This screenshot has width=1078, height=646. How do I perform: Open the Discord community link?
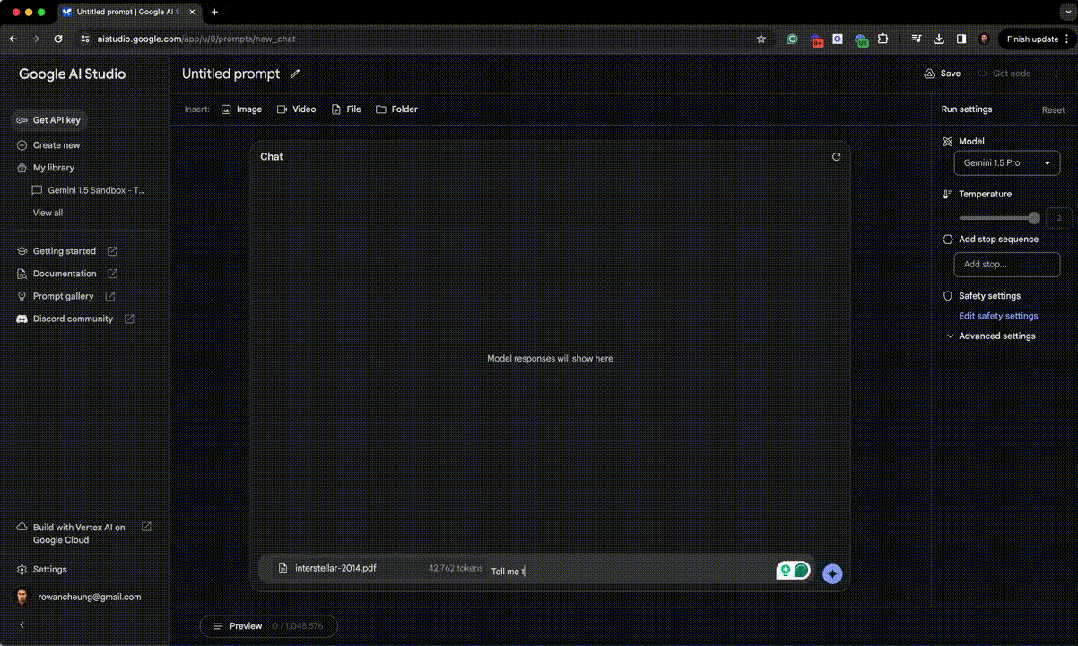(73, 319)
